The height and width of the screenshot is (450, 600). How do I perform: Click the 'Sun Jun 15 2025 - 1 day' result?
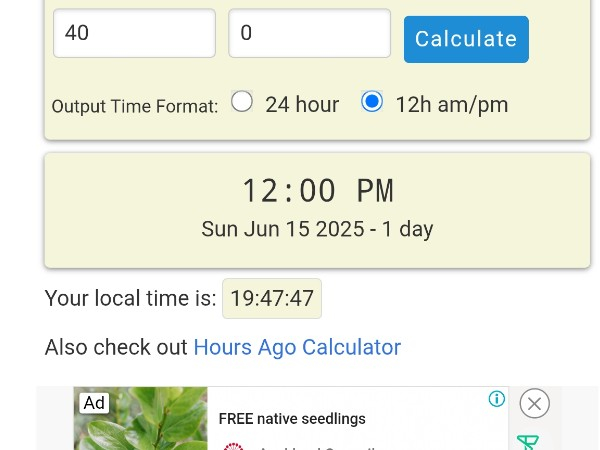317,229
